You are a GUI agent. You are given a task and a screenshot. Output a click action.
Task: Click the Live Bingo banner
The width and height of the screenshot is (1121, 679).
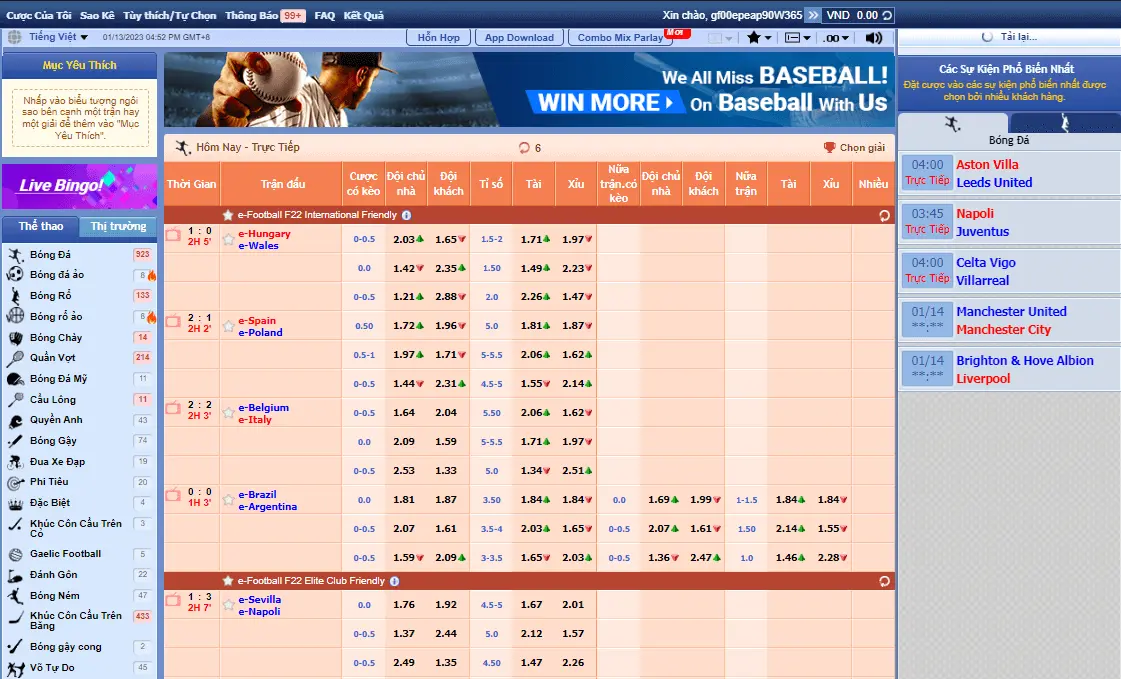tap(79, 186)
